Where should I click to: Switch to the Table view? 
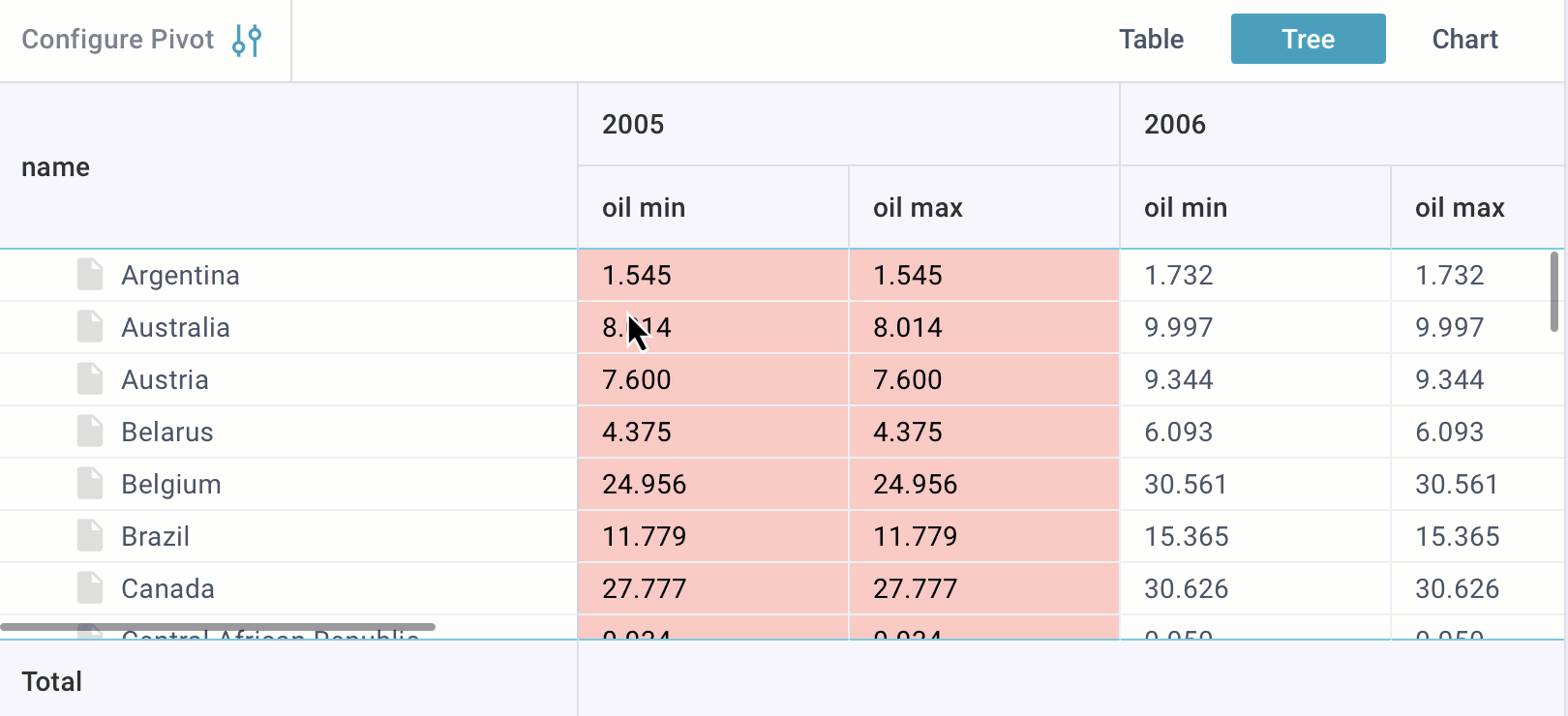point(1151,40)
